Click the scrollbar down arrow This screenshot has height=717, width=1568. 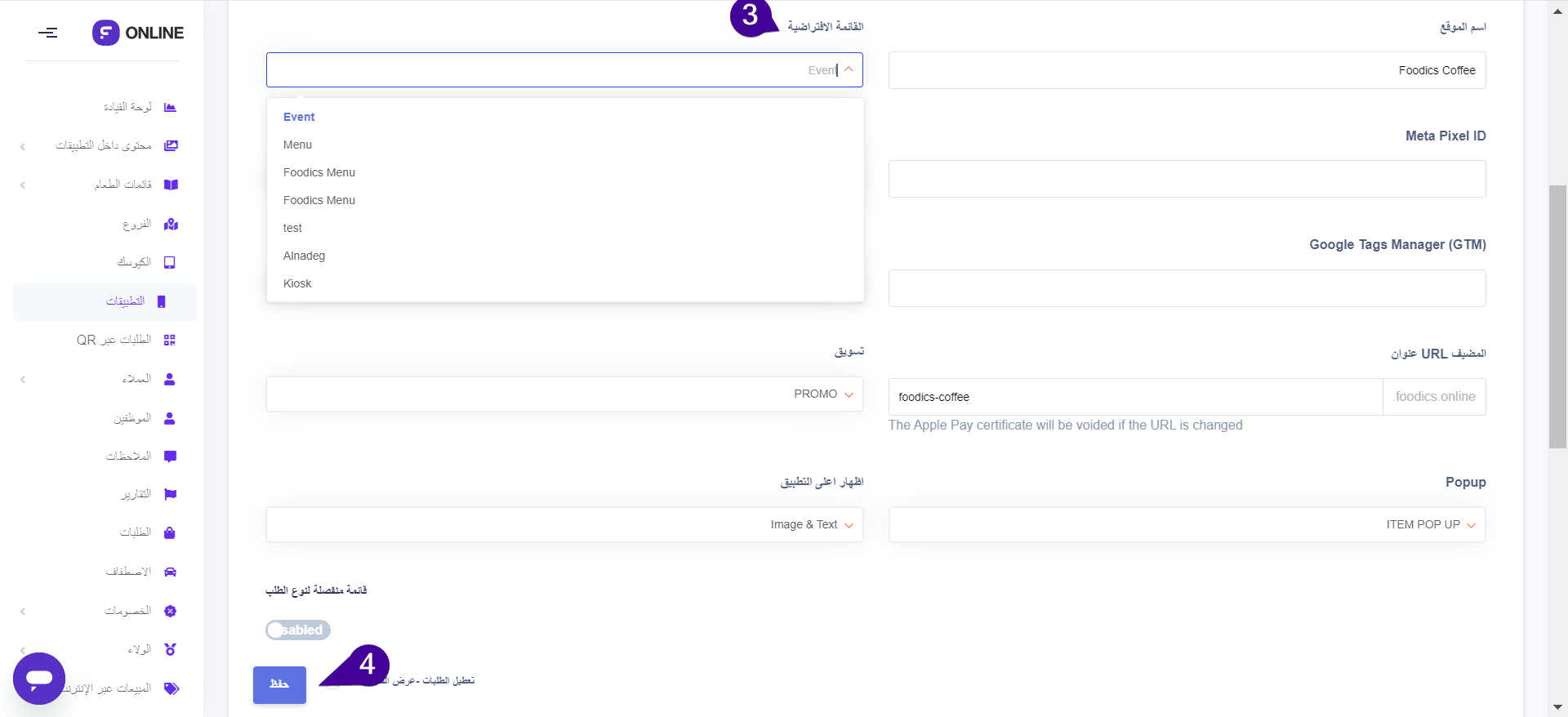[1557, 707]
